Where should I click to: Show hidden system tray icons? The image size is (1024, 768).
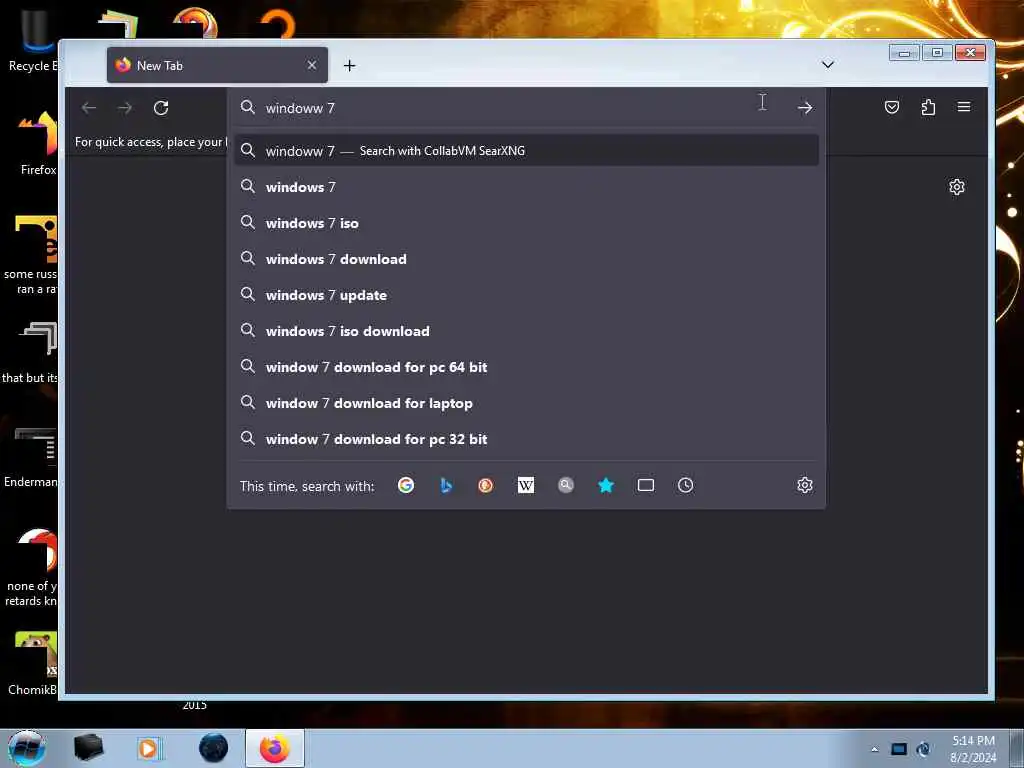click(x=874, y=750)
